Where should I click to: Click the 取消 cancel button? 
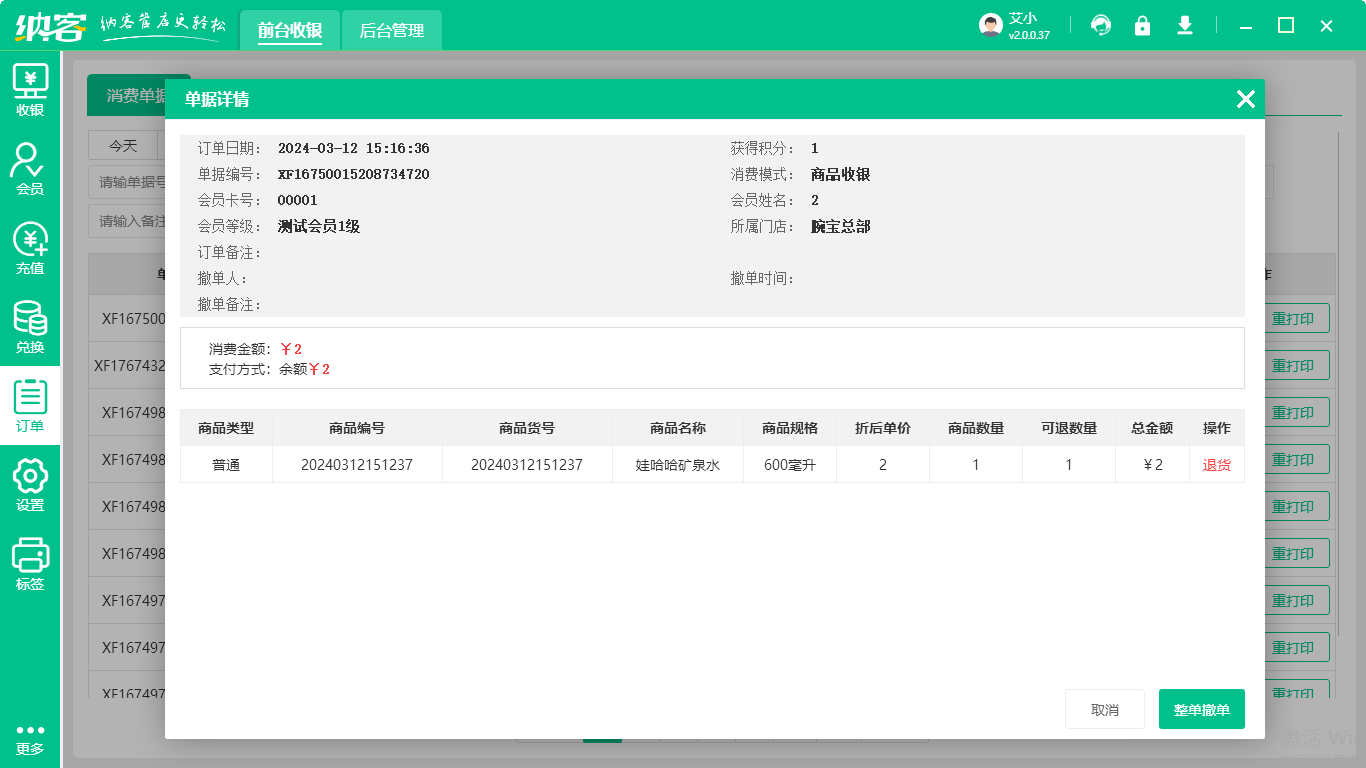click(x=1104, y=709)
